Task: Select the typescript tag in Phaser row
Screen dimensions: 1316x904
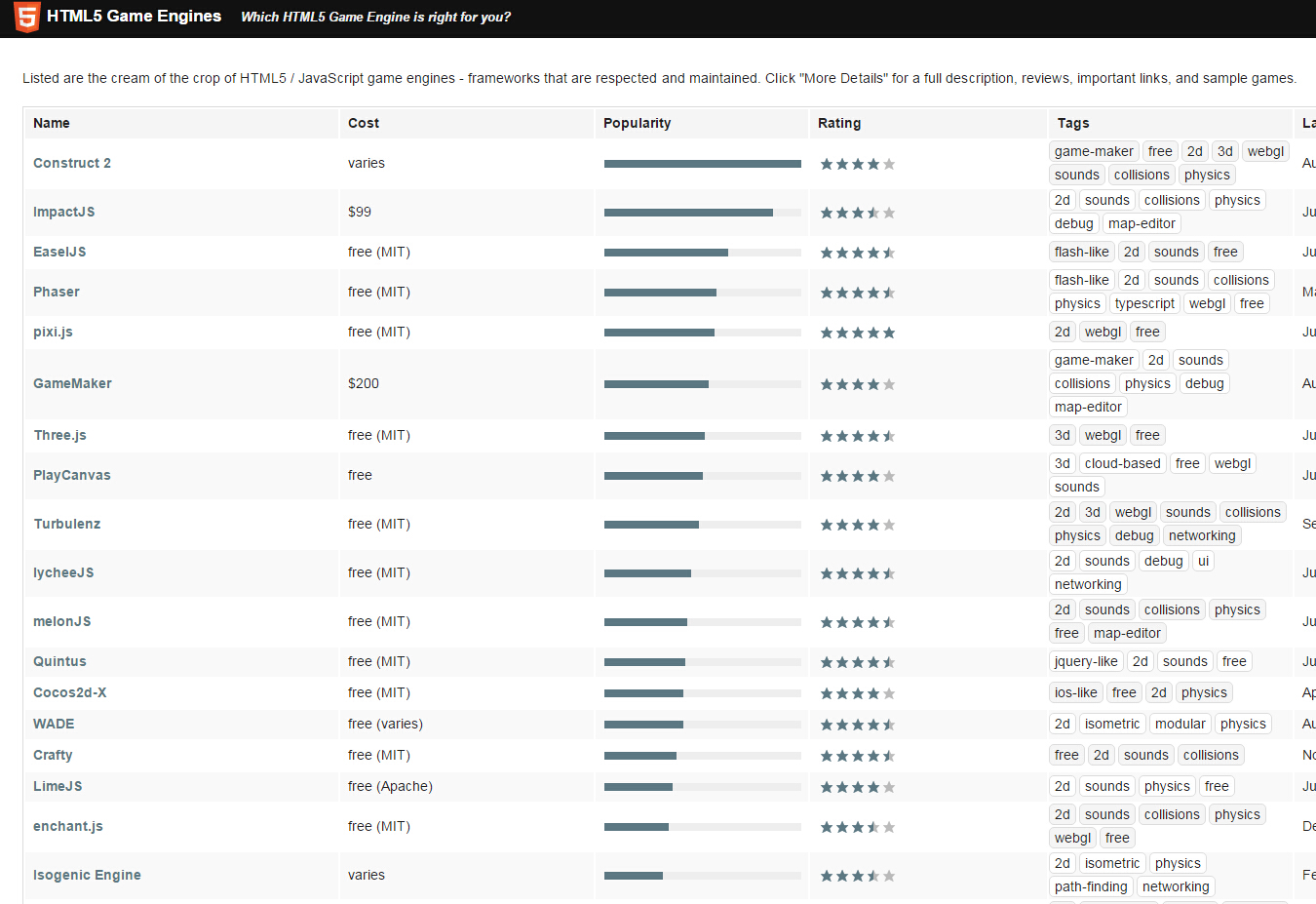Action: [1144, 303]
